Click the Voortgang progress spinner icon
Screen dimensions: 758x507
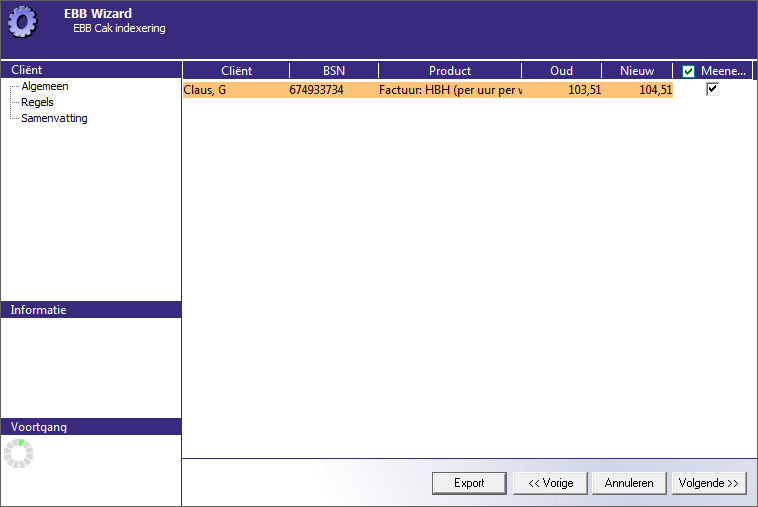[x=18, y=453]
